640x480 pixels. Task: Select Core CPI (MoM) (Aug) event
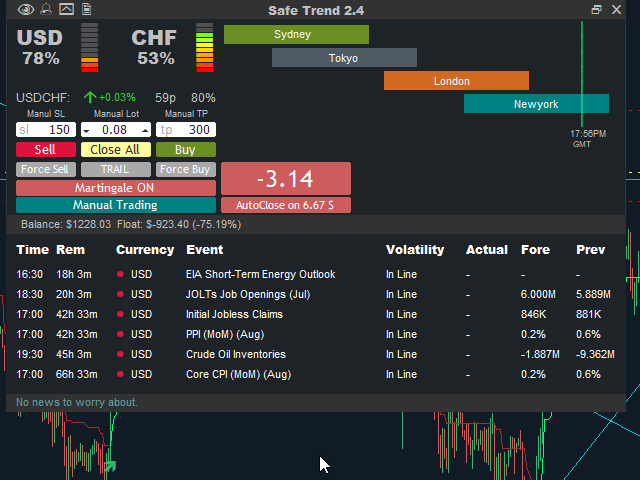(x=238, y=374)
